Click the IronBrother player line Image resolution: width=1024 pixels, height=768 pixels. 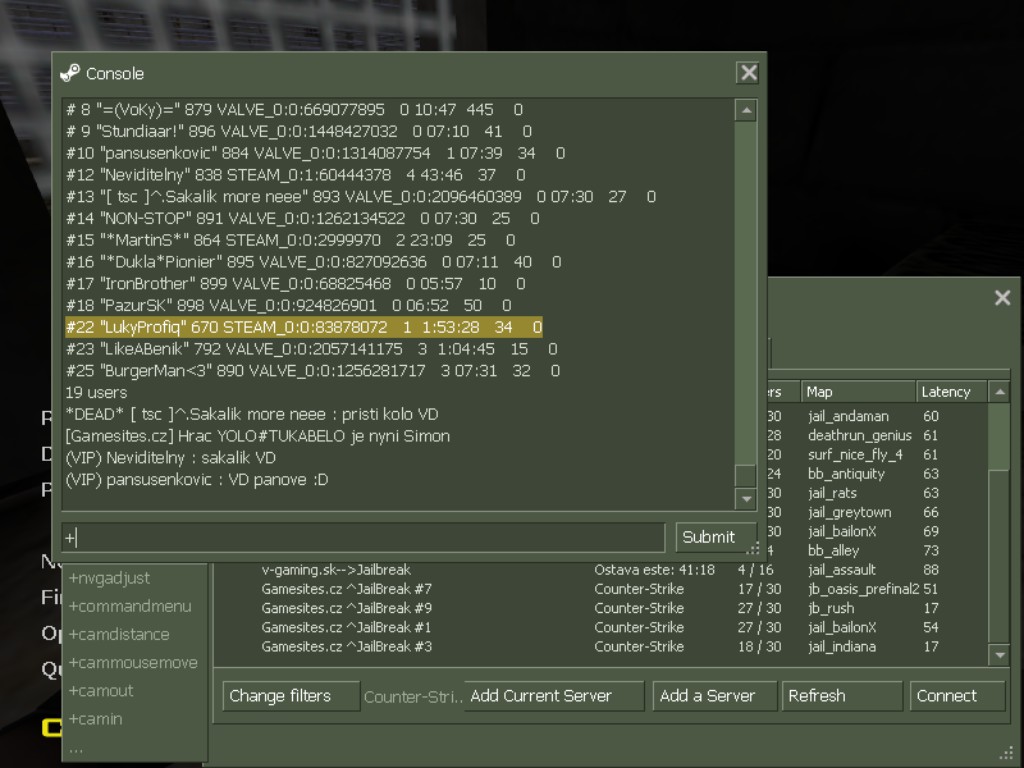(295, 283)
